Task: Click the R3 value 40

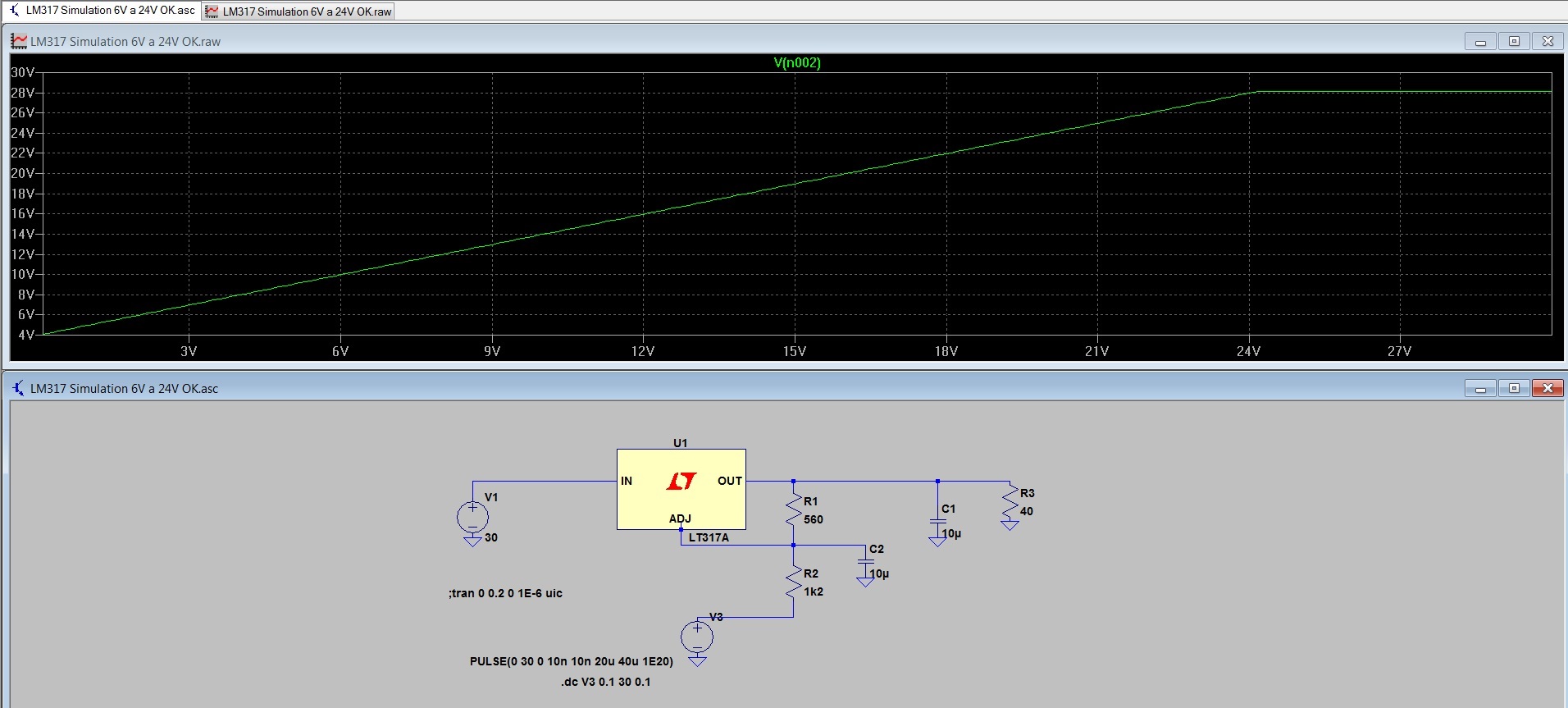Action: pyautogui.click(x=1027, y=511)
